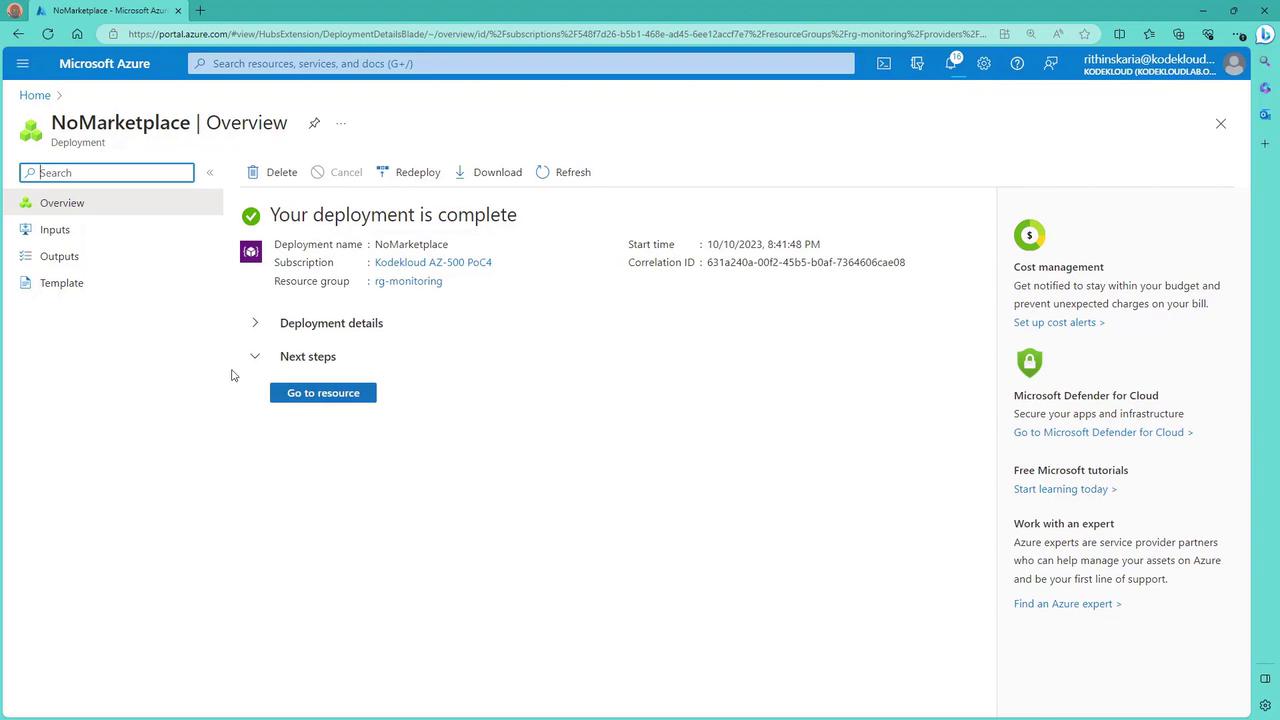Toggle browser split screen
Screen dimensions: 1280x720
pyautogui.click(x=1120, y=34)
